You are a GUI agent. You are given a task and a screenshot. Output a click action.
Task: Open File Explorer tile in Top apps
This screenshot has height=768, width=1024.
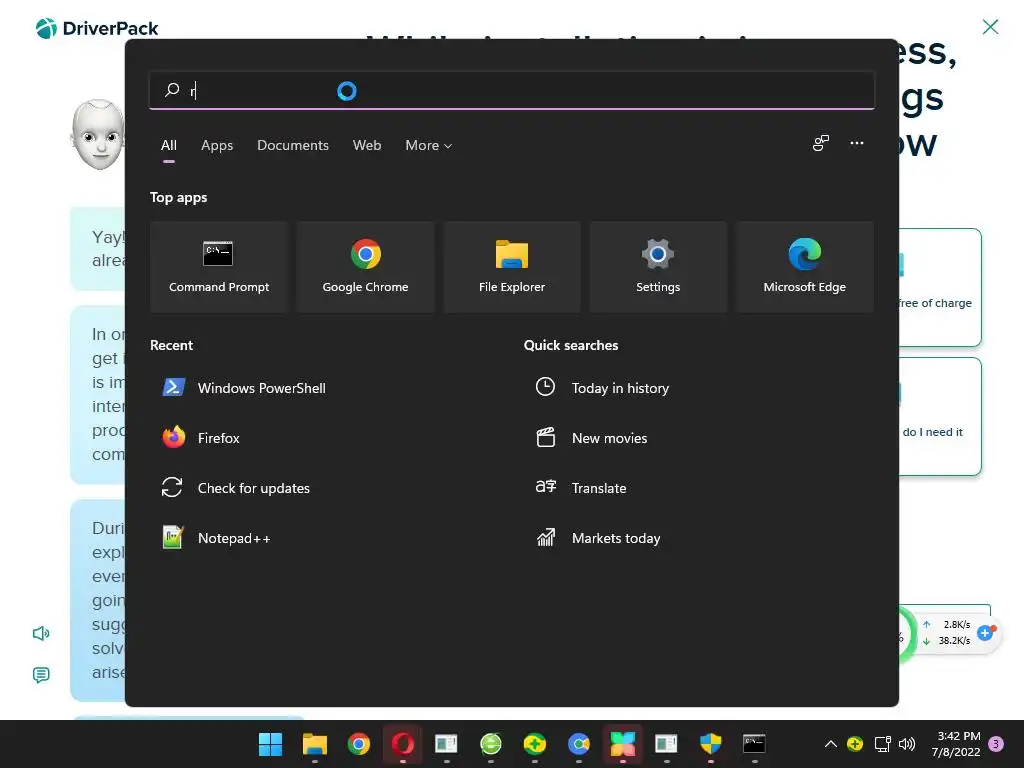tap(511, 266)
